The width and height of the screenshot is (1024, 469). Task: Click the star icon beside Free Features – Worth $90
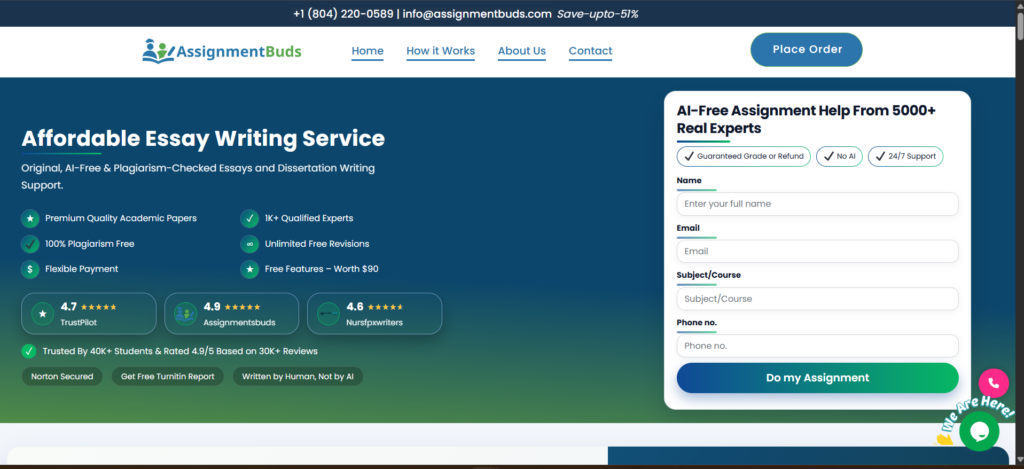click(249, 268)
